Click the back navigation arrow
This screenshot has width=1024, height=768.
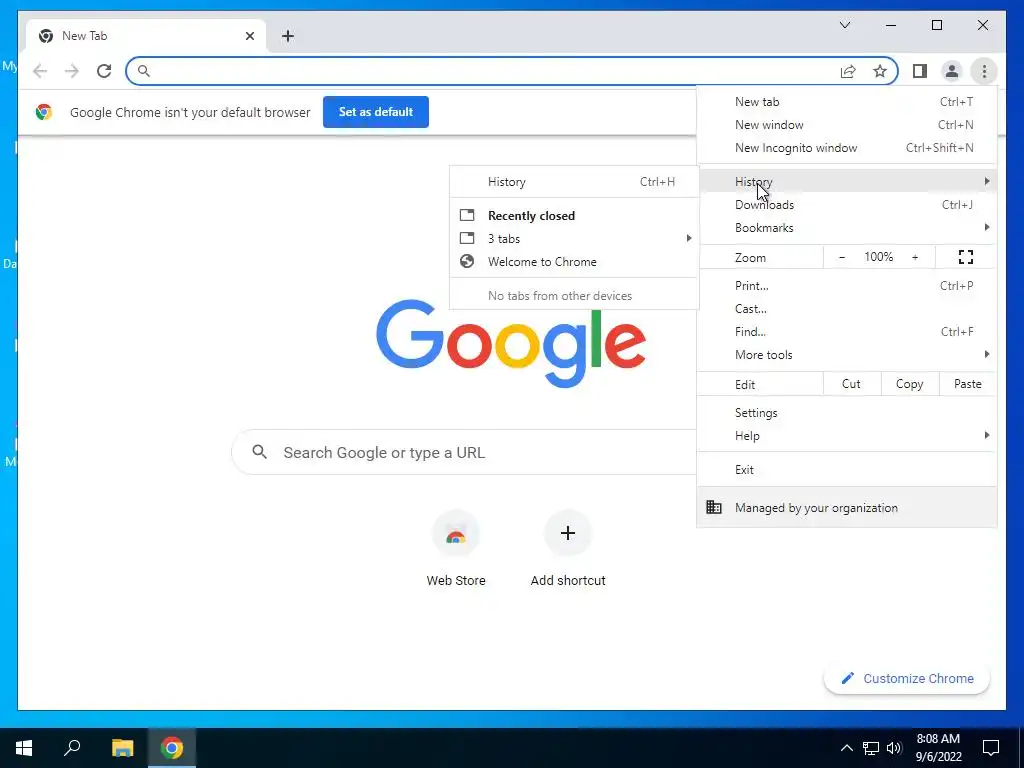pos(40,71)
